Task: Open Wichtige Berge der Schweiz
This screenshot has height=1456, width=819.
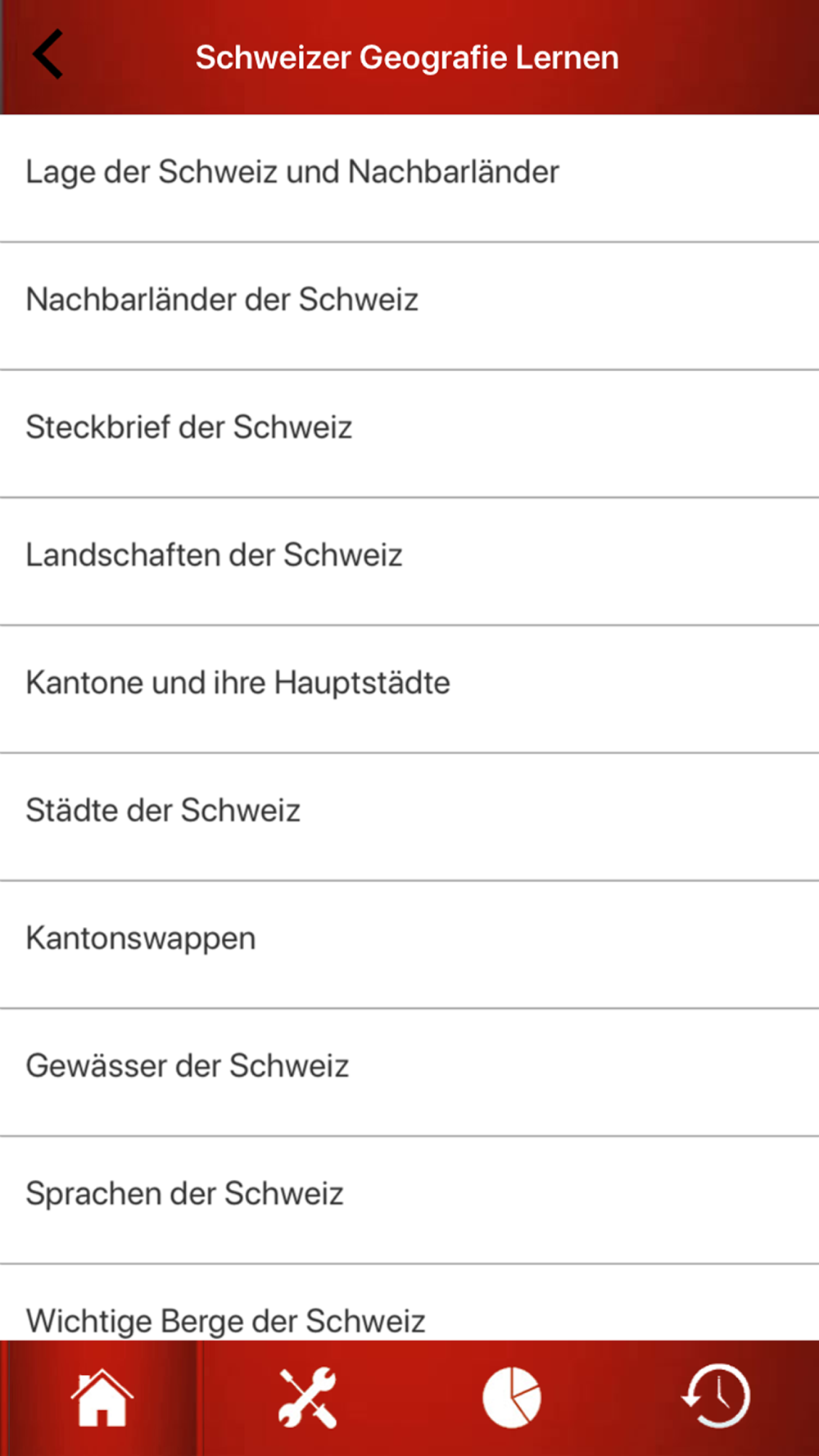Action: 409,1303
